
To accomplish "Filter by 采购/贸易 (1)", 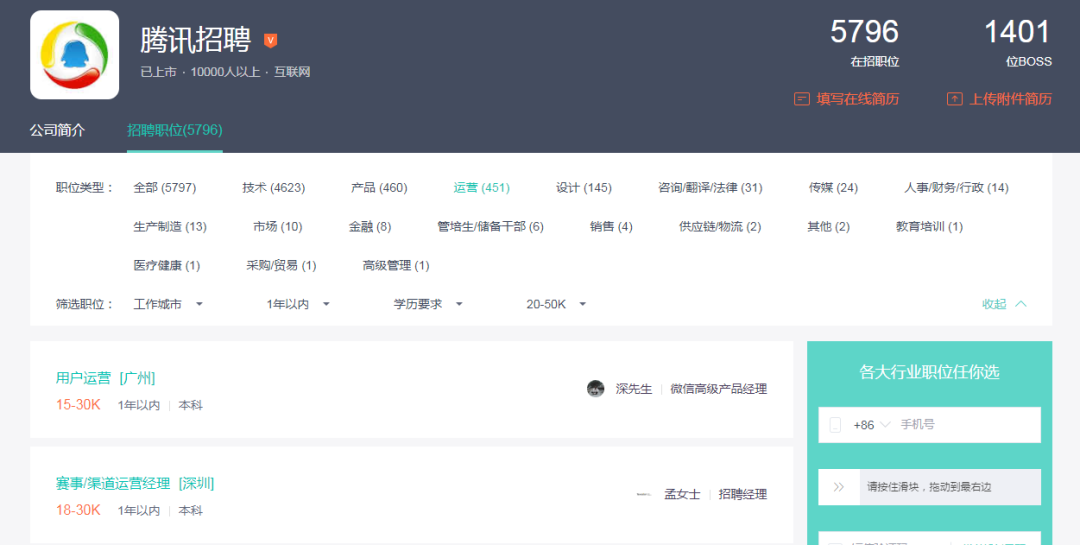I will pos(281,265).
